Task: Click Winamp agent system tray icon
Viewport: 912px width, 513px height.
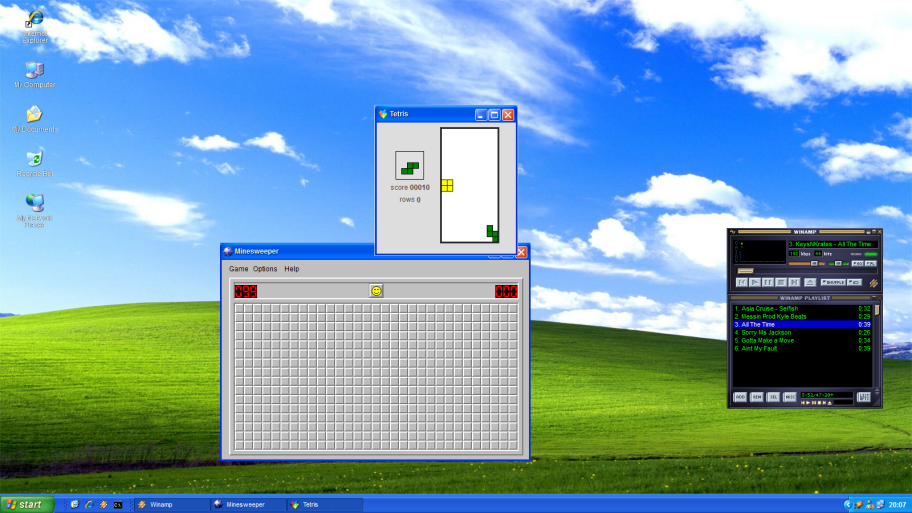Action: click(x=859, y=505)
